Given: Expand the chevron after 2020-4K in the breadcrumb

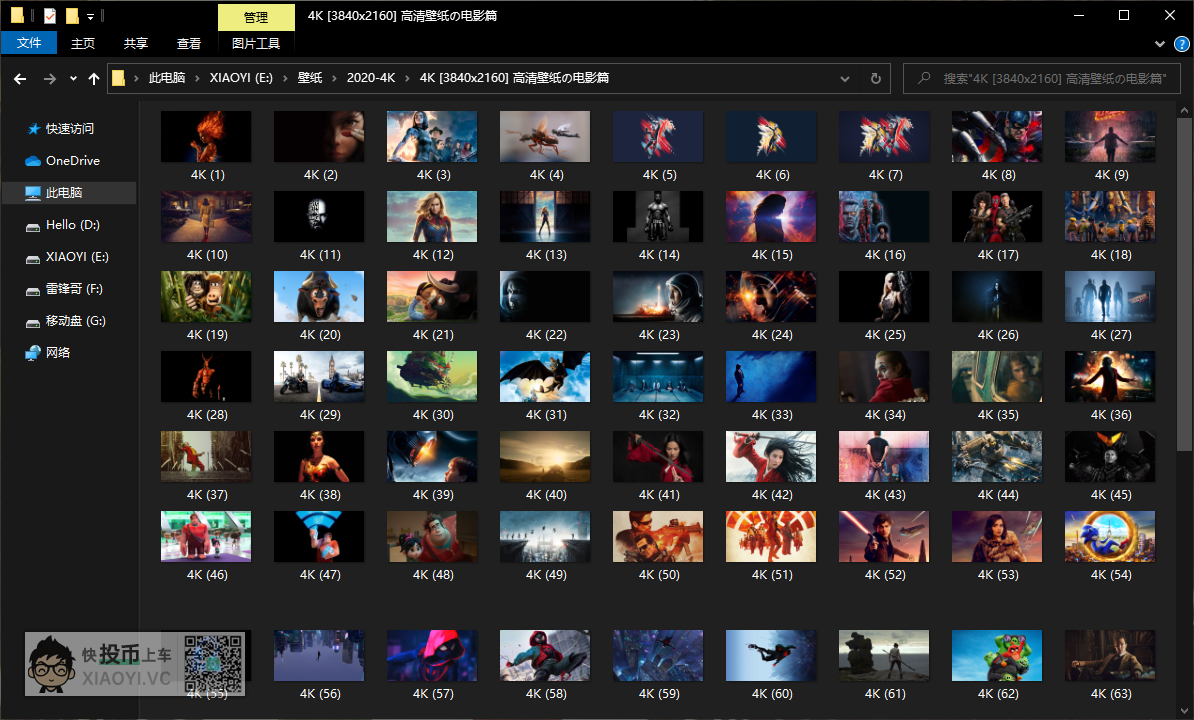Looking at the screenshot, I should click(407, 78).
